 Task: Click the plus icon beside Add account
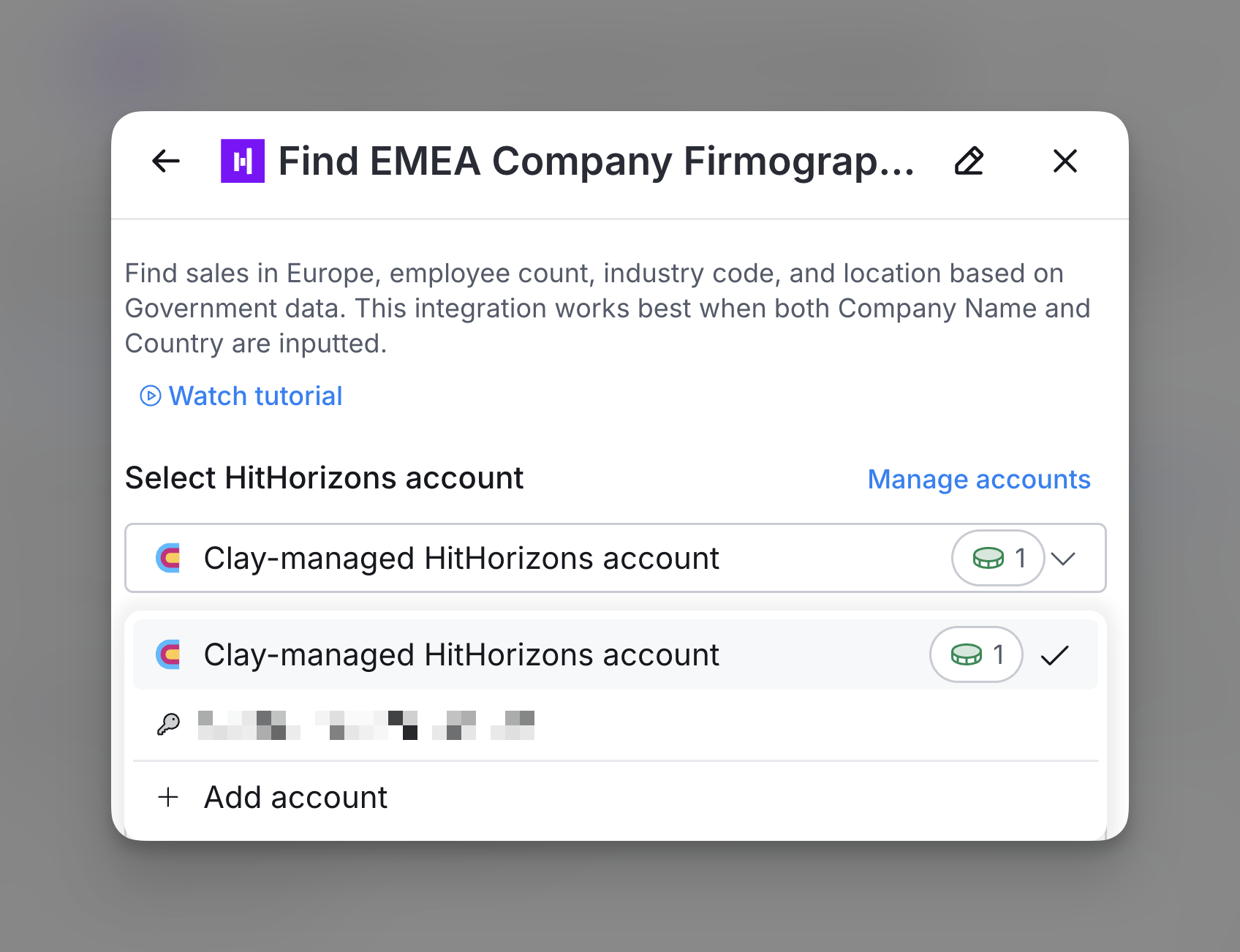pos(168,797)
